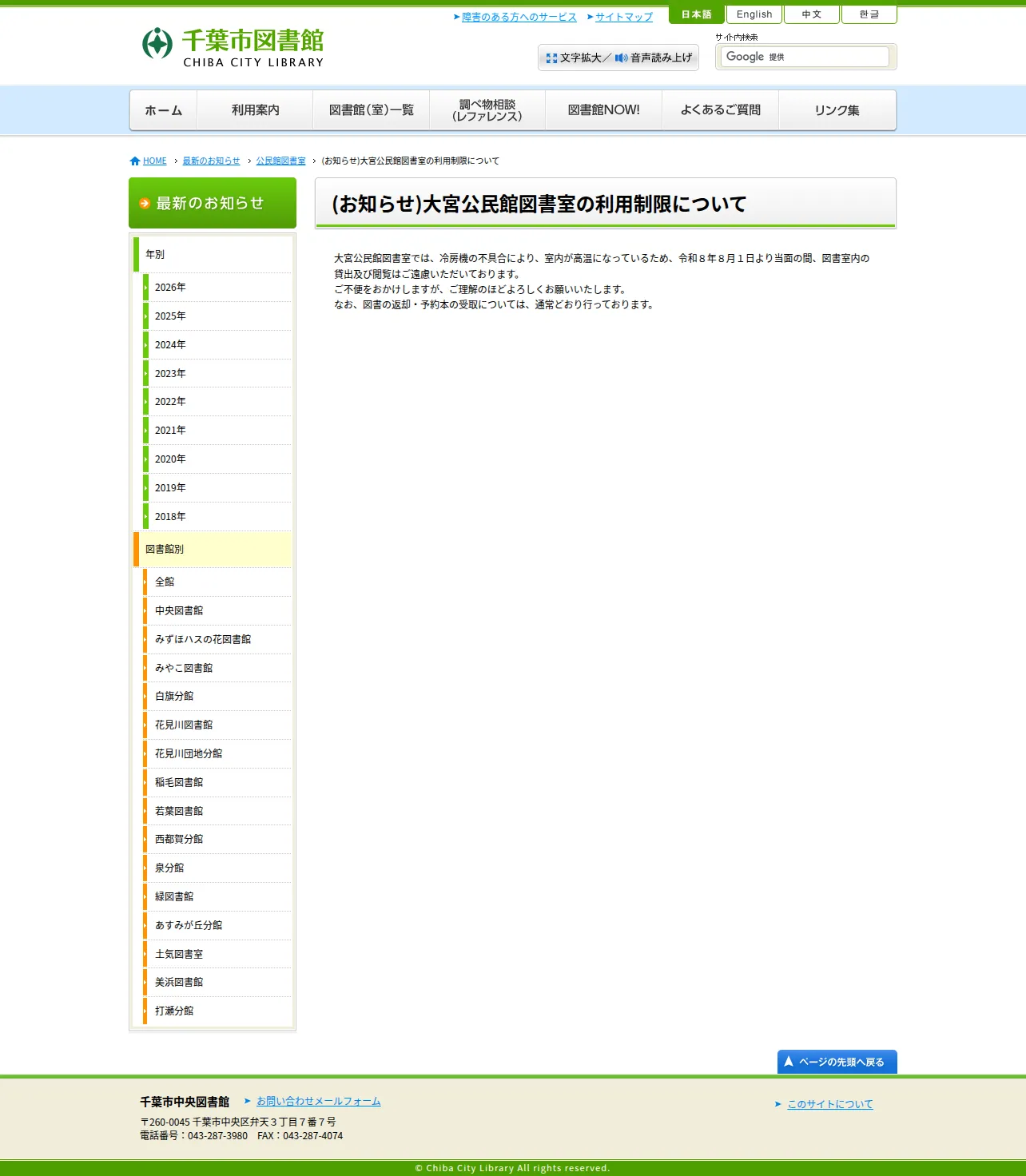Image resolution: width=1026 pixels, height=1176 pixels.
Task: Go to HOME via breadcrumb link
Action: pos(154,161)
